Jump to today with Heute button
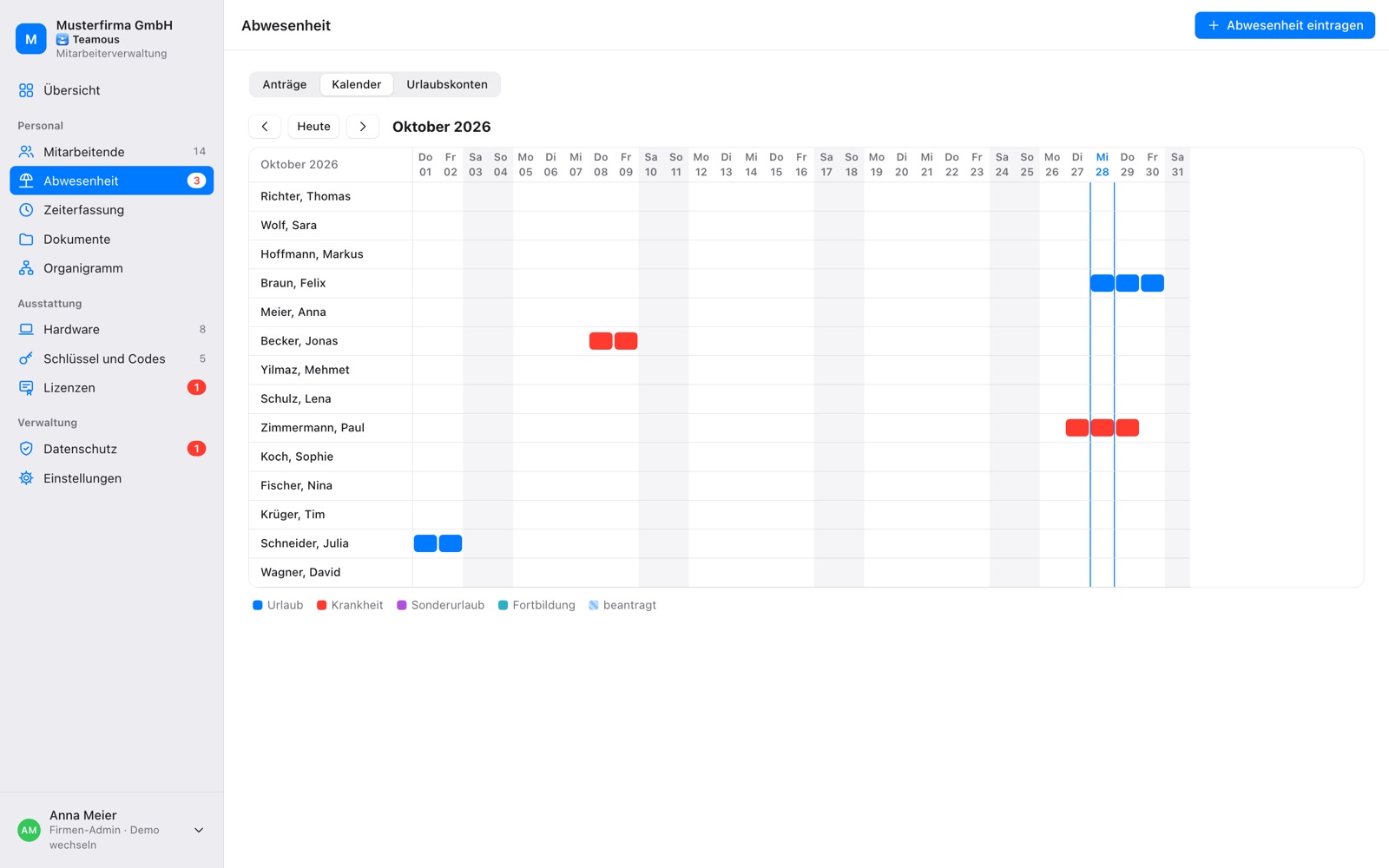 [313, 127]
